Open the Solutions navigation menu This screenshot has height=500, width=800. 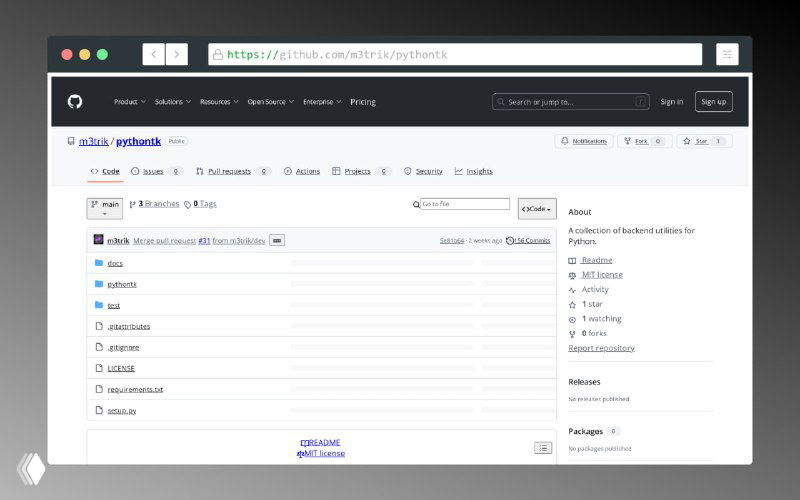tap(173, 102)
